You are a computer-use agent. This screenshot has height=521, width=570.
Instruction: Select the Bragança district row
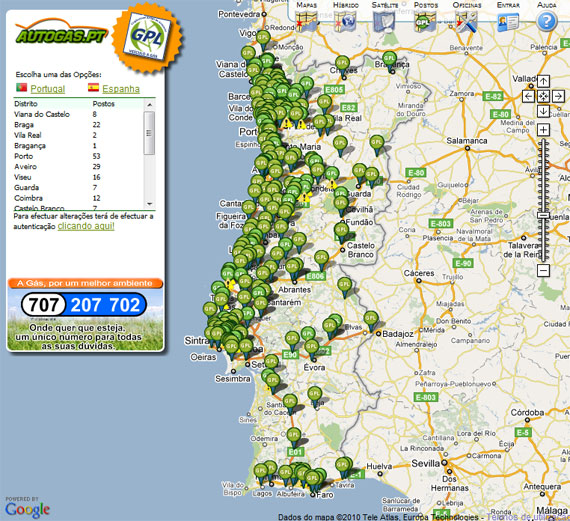pos(78,146)
